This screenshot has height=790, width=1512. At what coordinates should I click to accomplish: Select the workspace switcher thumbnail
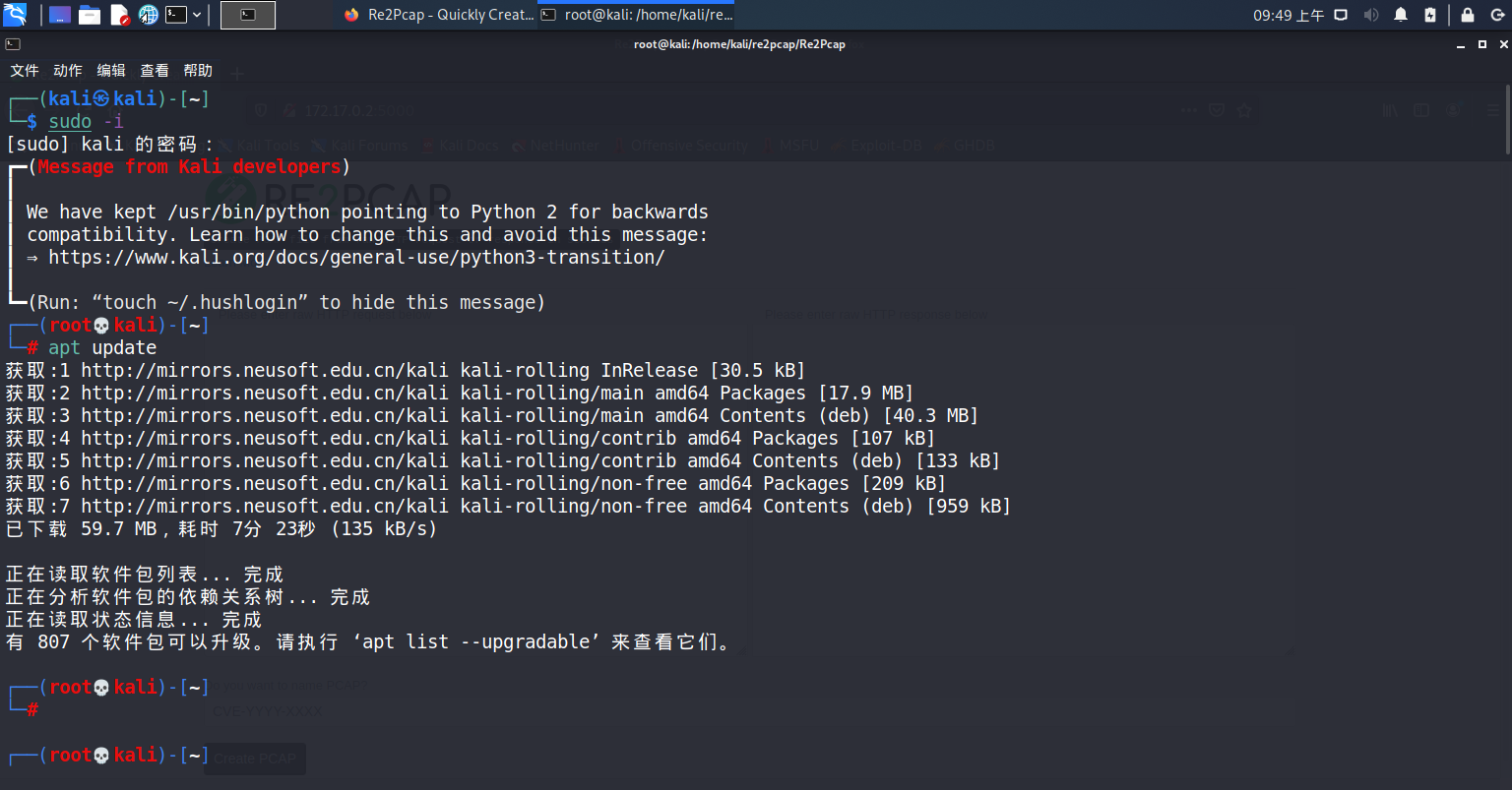(248, 15)
